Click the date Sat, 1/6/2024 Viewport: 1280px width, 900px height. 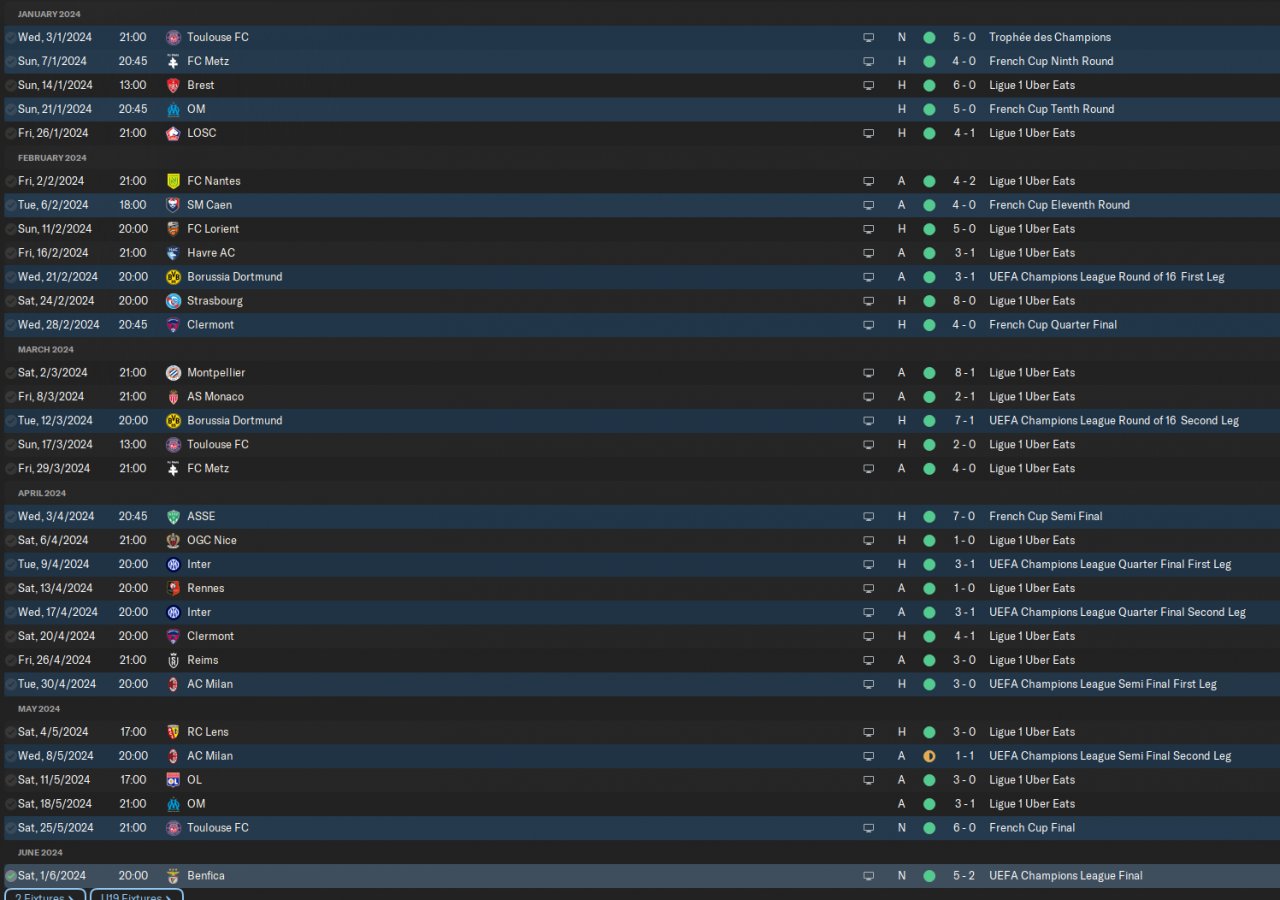tap(52, 877)
